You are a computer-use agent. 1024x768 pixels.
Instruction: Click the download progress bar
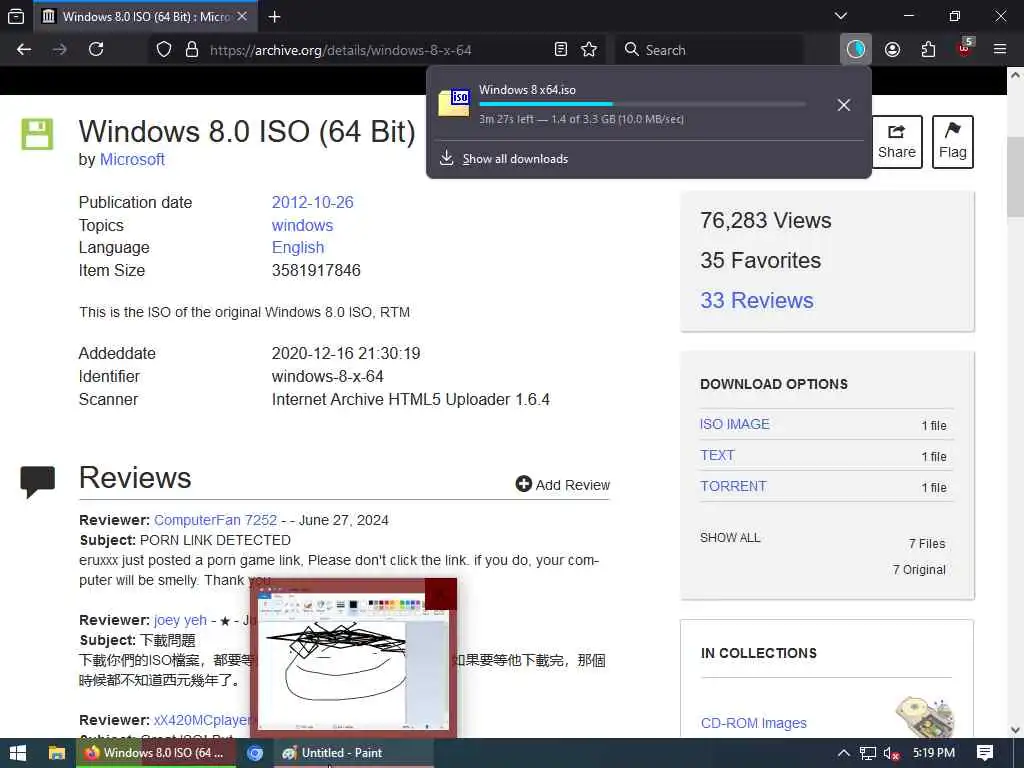coord(642,104)
